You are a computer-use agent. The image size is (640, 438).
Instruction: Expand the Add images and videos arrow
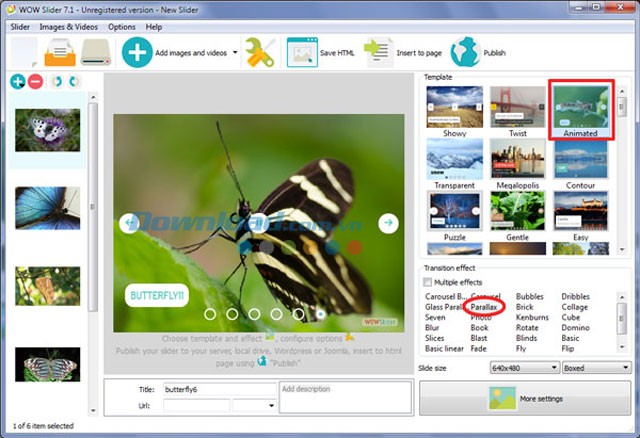point(235,53)
